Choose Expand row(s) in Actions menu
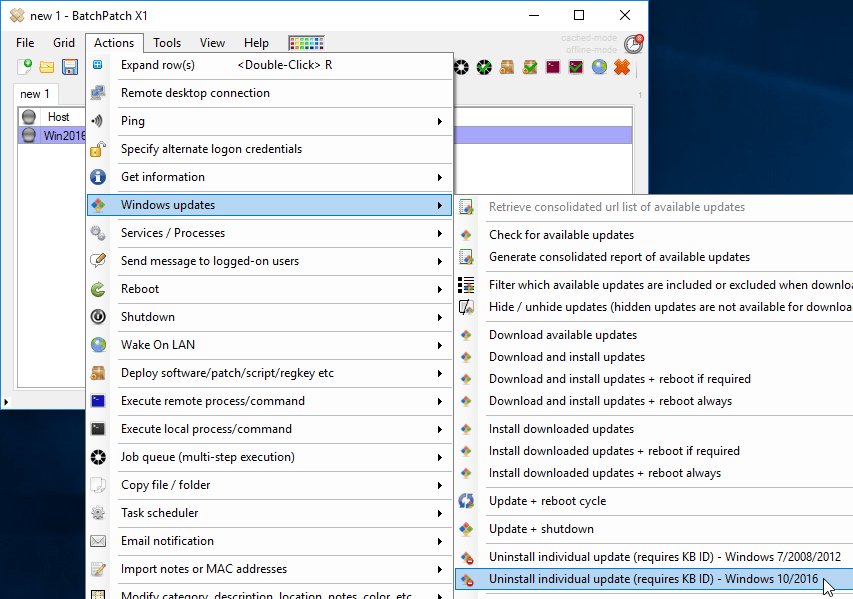 (x=270, y=65)
